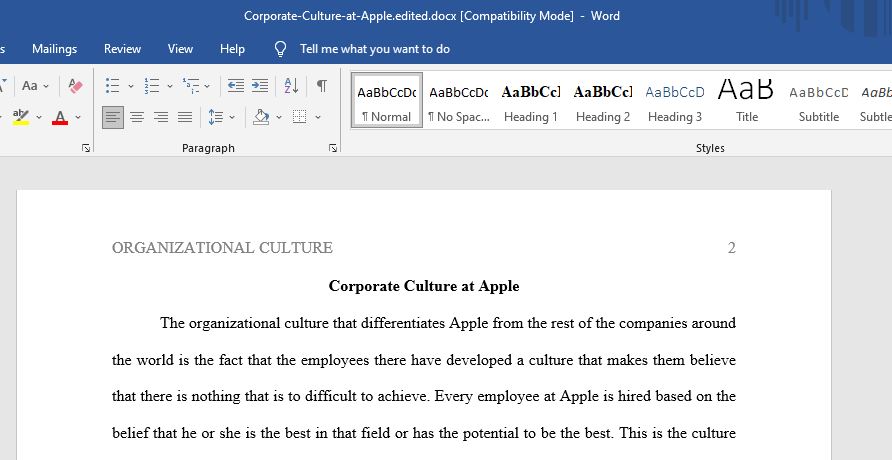Open Paragraph Settings dialog launcher
Viewport: 892px width, 460px height.
pyautogui.click(x=333, y=148)
